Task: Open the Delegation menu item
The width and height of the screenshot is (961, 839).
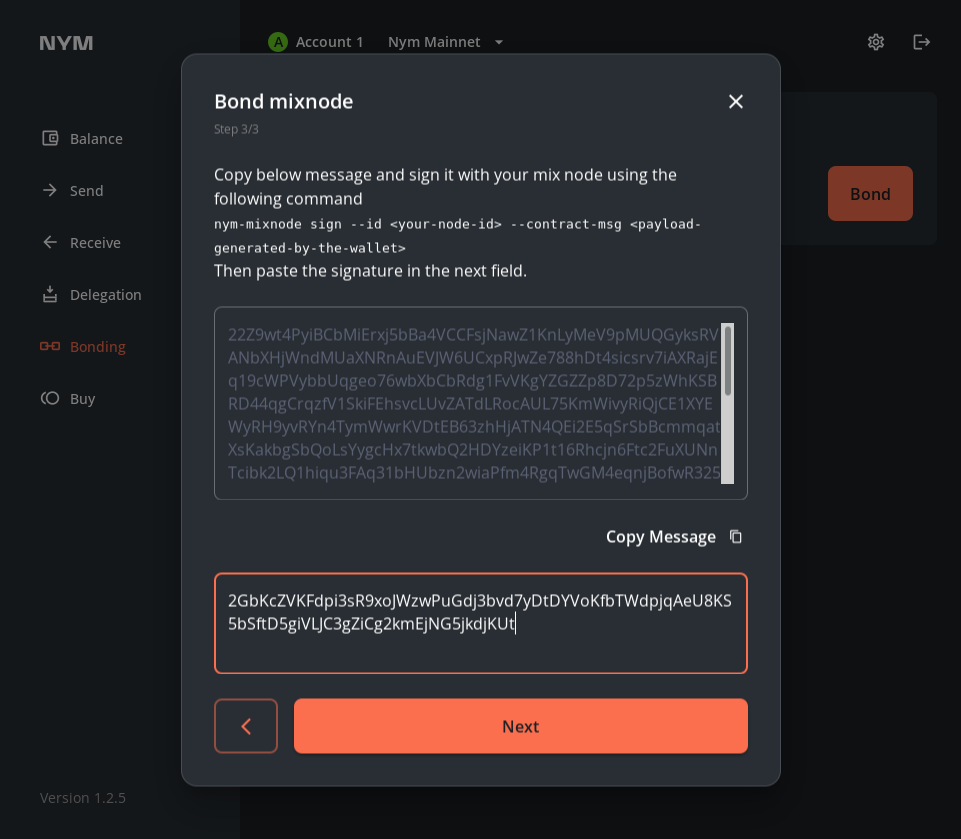Action: [x=105, y=294]
